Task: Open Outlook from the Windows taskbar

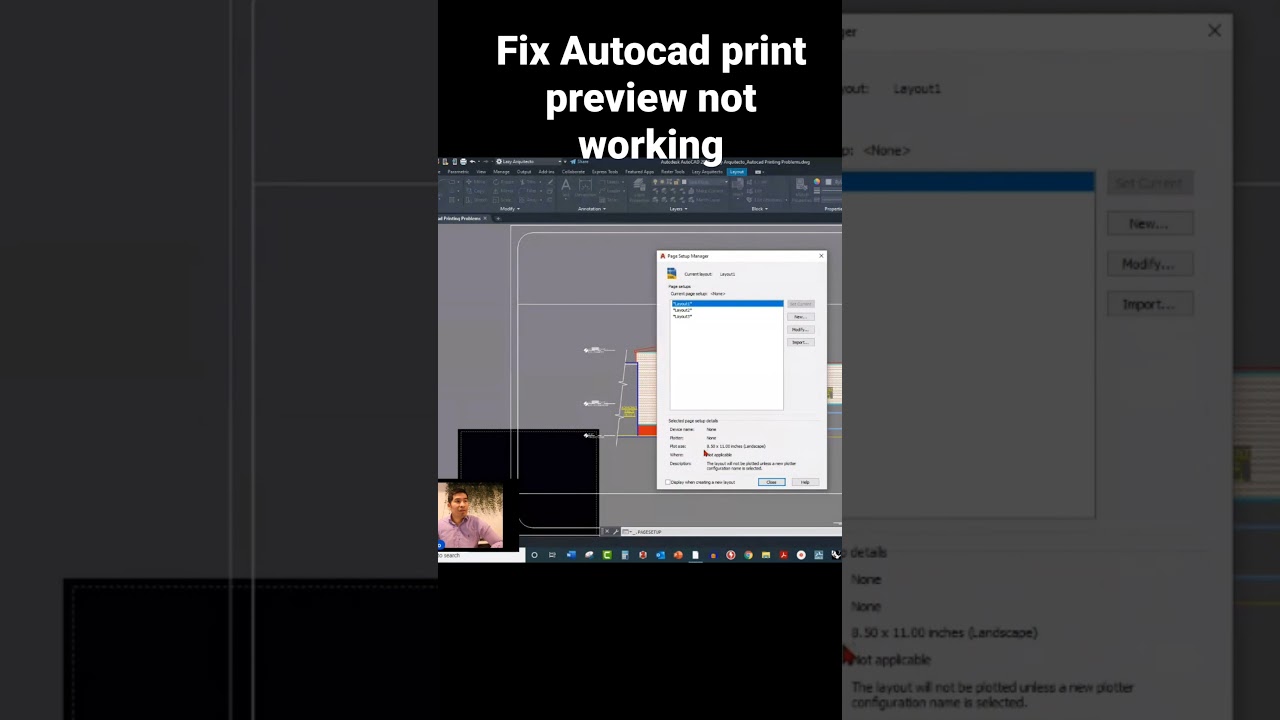Action: [x=660, y=555]
